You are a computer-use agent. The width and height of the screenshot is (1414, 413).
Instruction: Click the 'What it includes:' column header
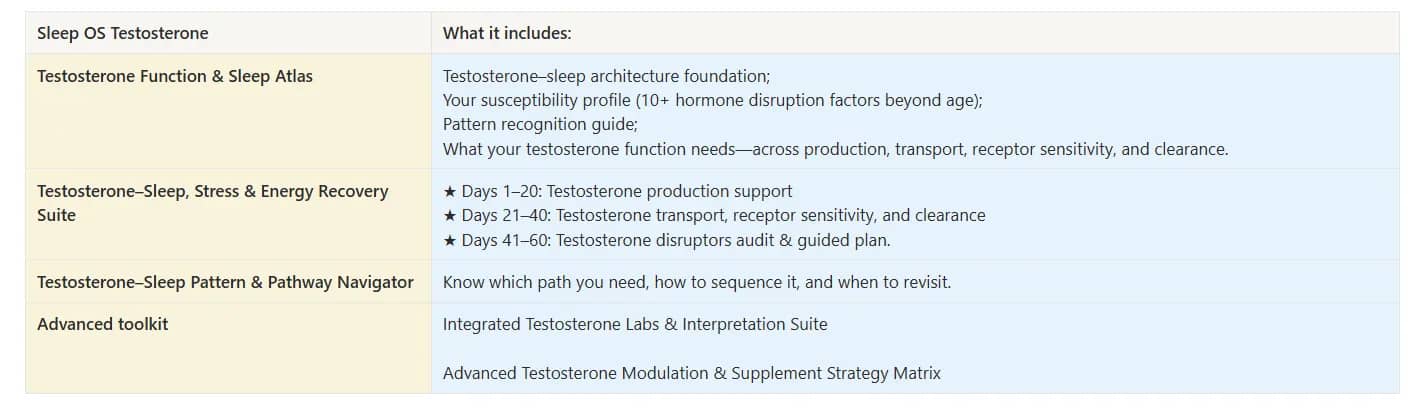507,33
